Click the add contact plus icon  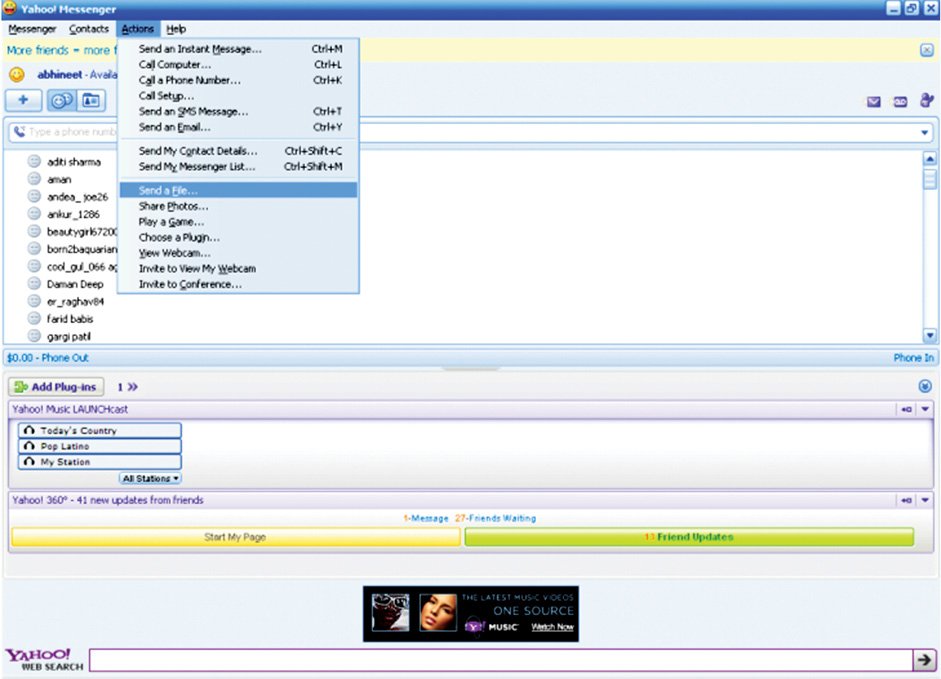(x=23, y=100)
